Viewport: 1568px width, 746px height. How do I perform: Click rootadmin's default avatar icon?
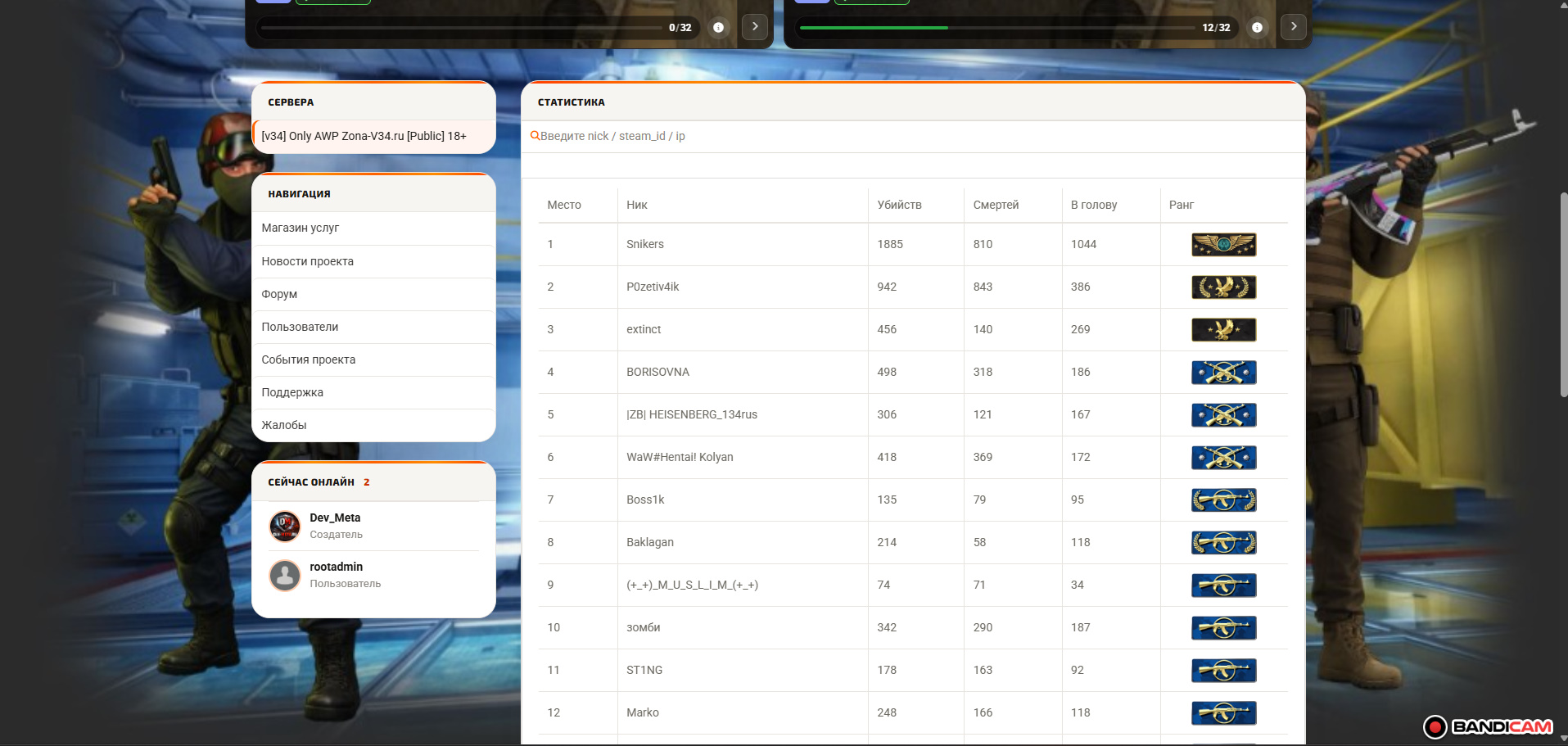coord(285,575)
